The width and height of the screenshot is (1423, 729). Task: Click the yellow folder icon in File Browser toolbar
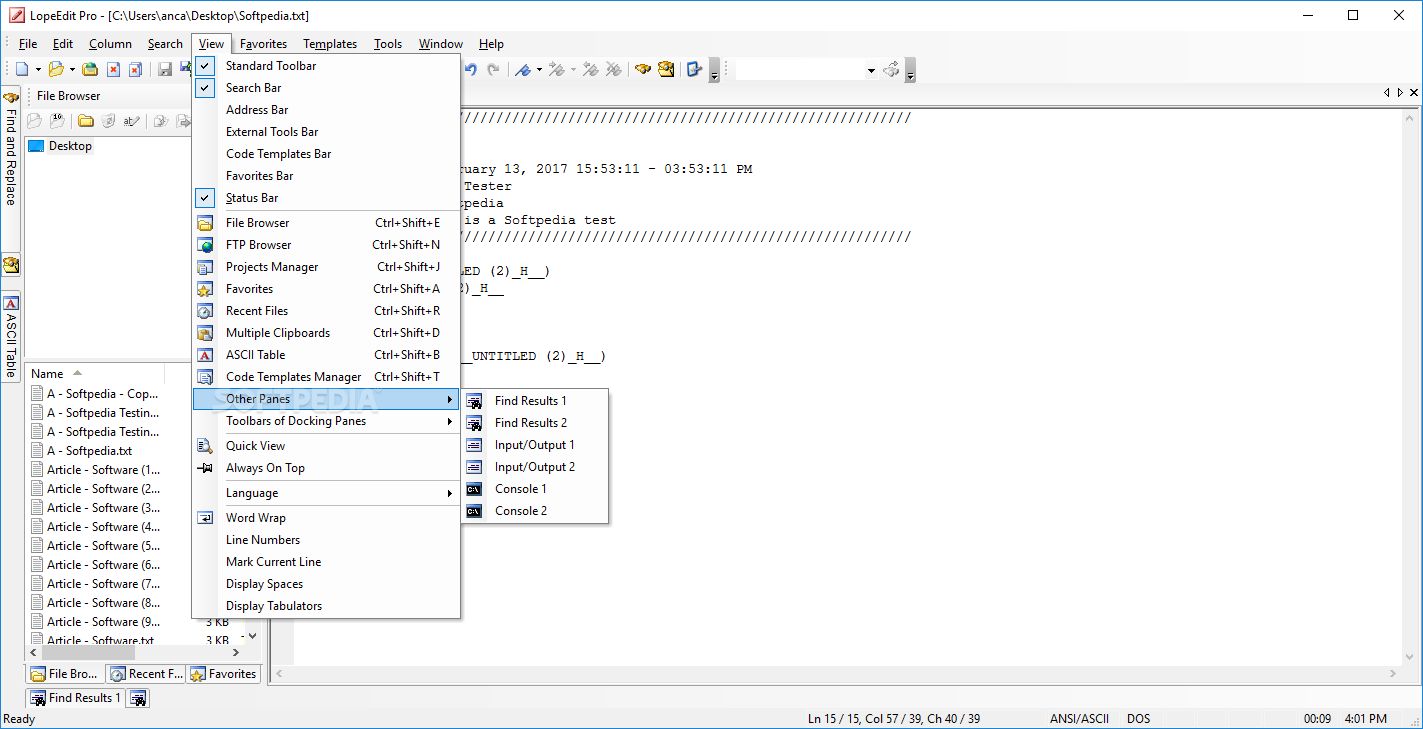pos(86,121)
